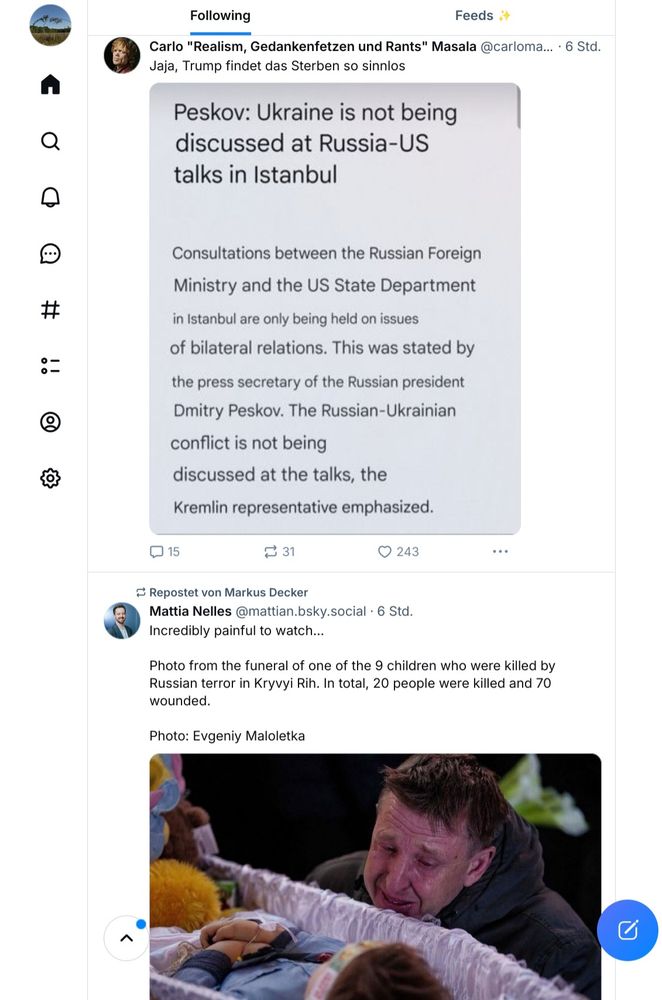Open the post's three-dot options menu

pos(500,550)
